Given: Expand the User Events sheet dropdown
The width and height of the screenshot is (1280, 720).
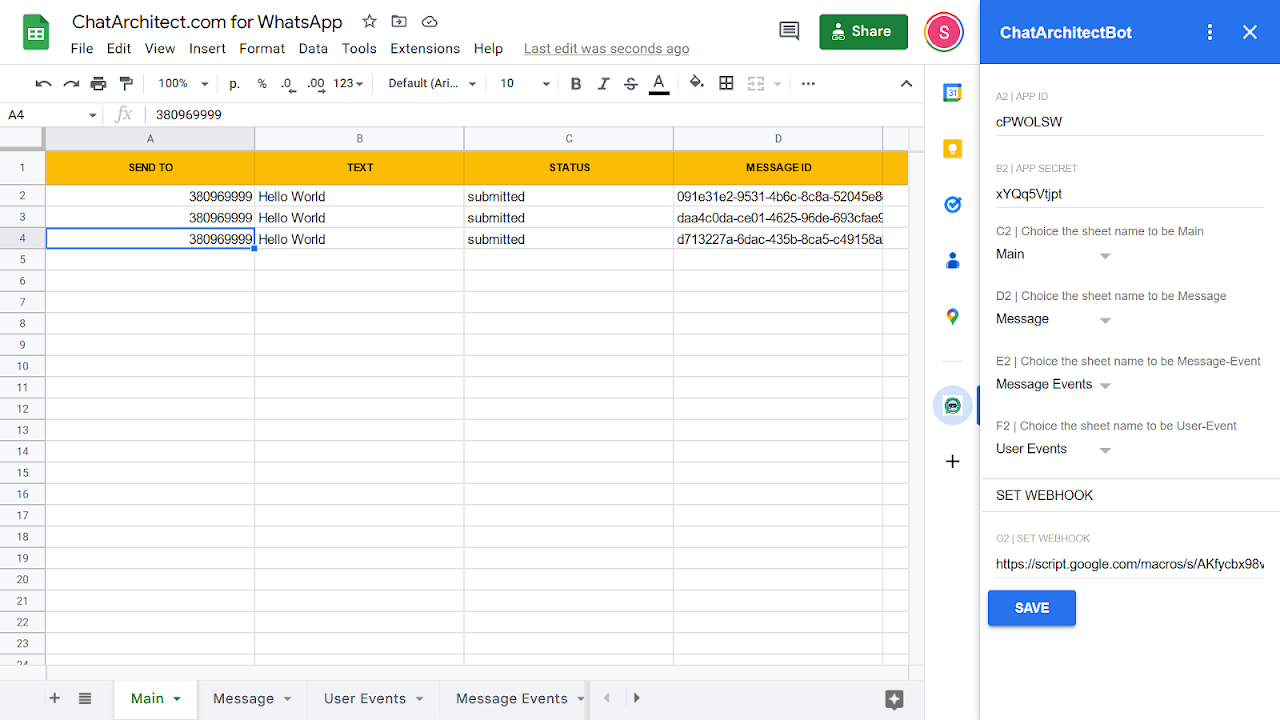Looking at the screenshot, I should coord(1054,450).
